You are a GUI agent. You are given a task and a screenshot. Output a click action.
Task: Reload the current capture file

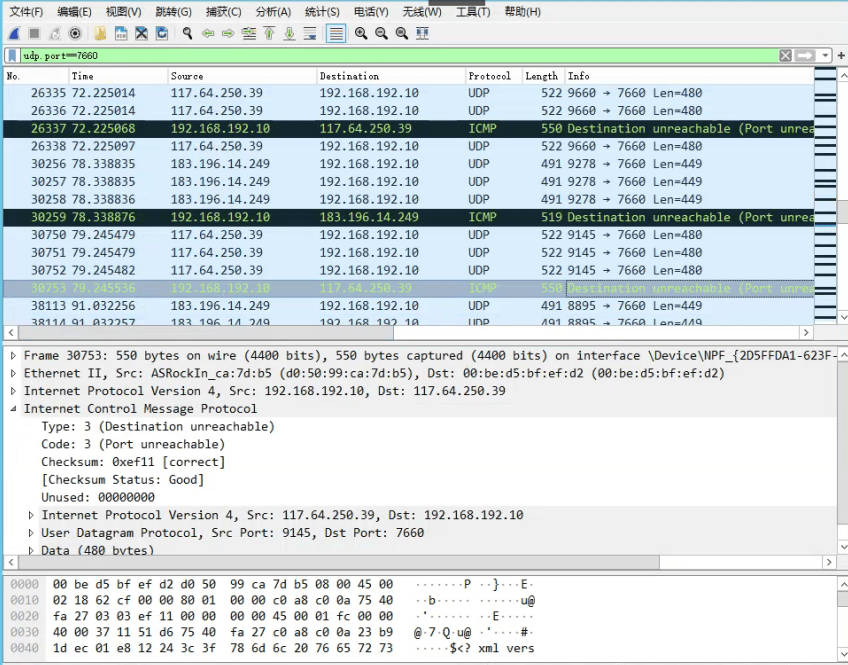click(x=162, y=33)
